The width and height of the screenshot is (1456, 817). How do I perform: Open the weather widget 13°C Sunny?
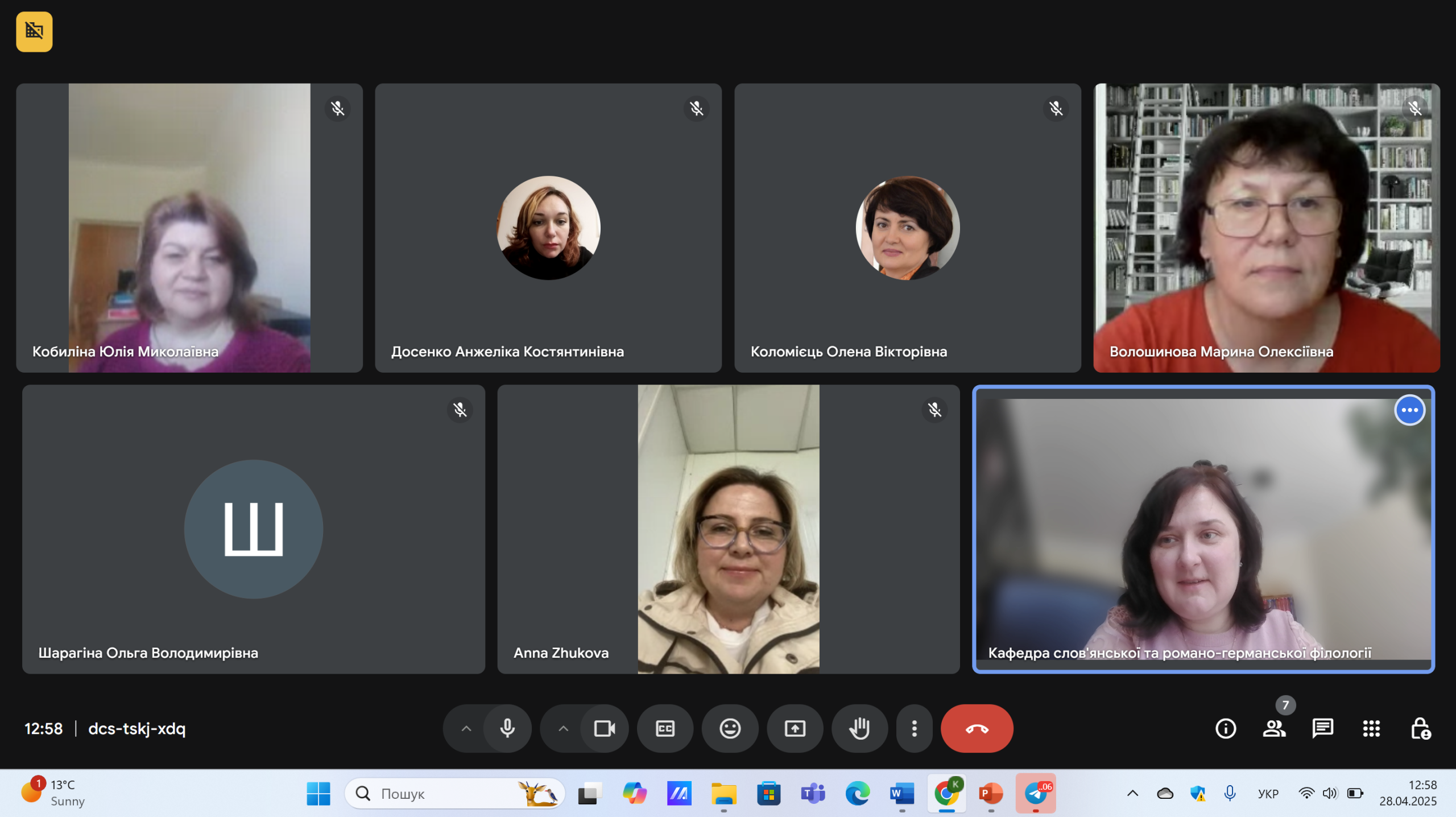[53, 793]
